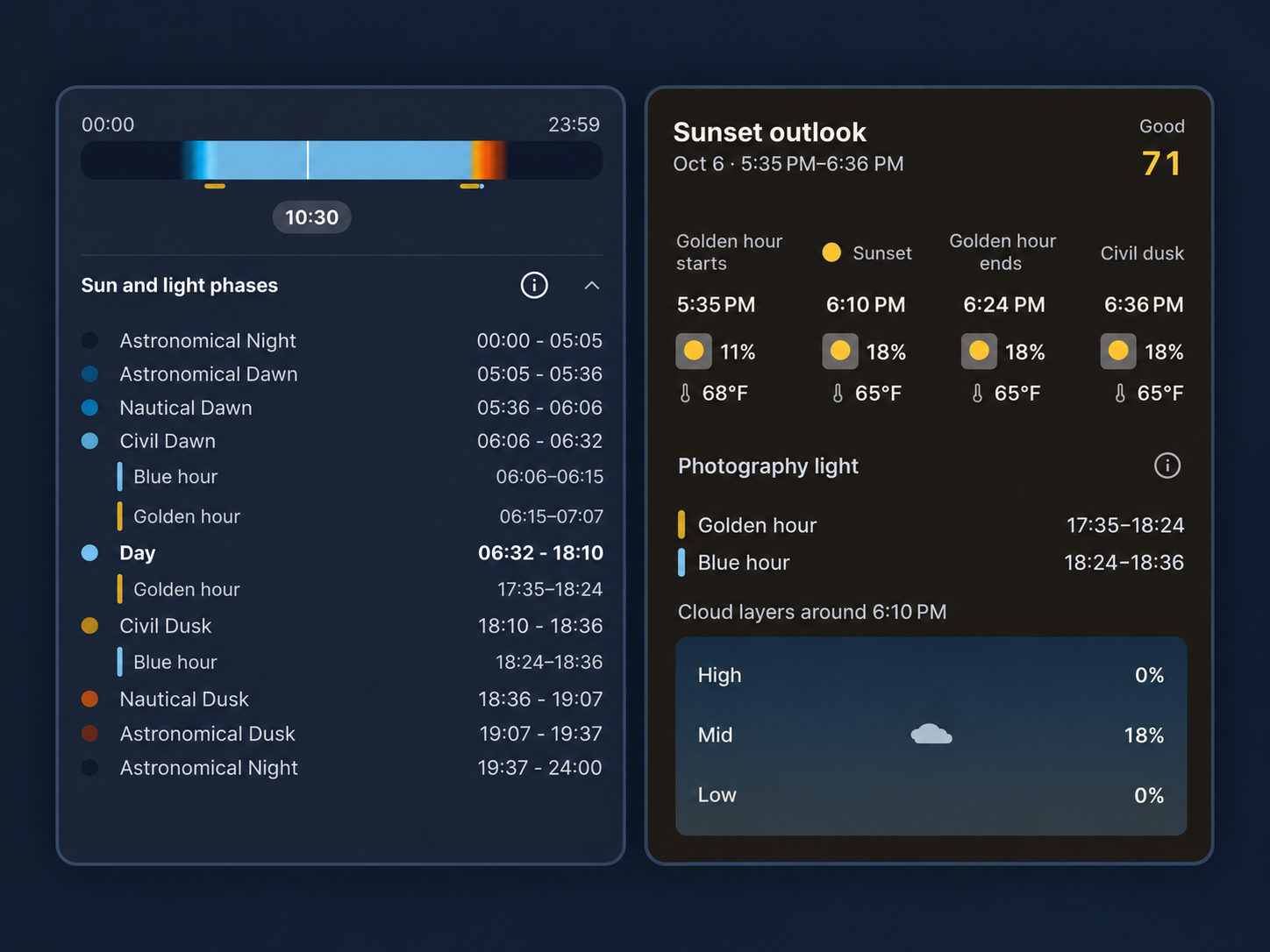The width and height of the screenshot is (1270, 952).
Task: Click Golden hour 17:35–18:24 in phases list
Action: click(360, 589)
